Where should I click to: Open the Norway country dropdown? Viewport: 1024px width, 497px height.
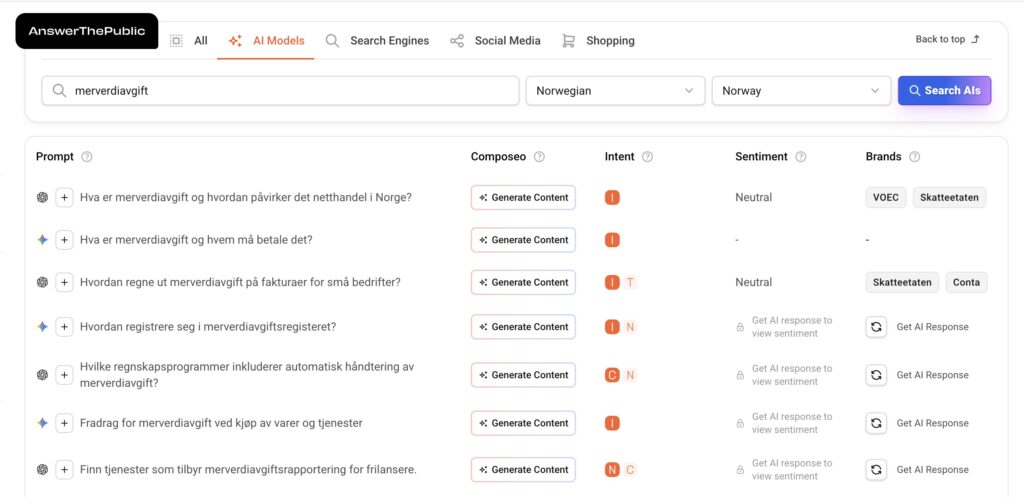click(x=801, y=91)
